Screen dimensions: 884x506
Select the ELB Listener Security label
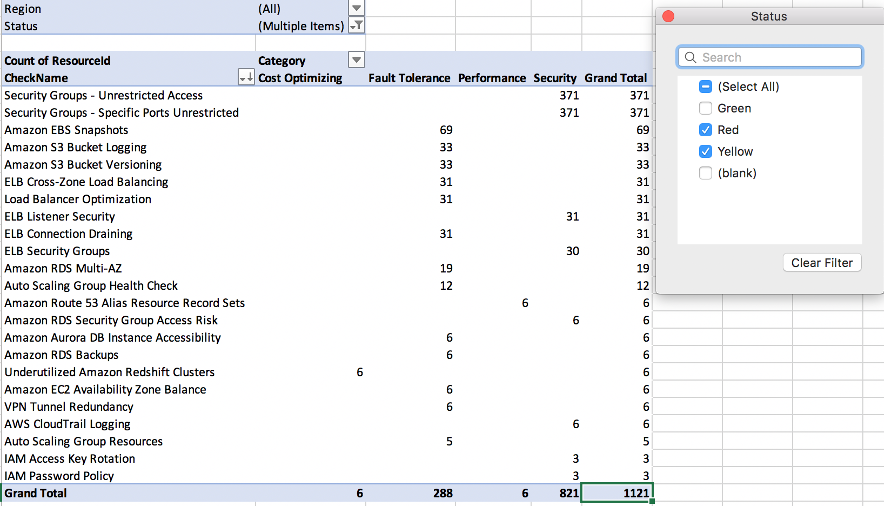pyautogui.click(x=59, y=217)
